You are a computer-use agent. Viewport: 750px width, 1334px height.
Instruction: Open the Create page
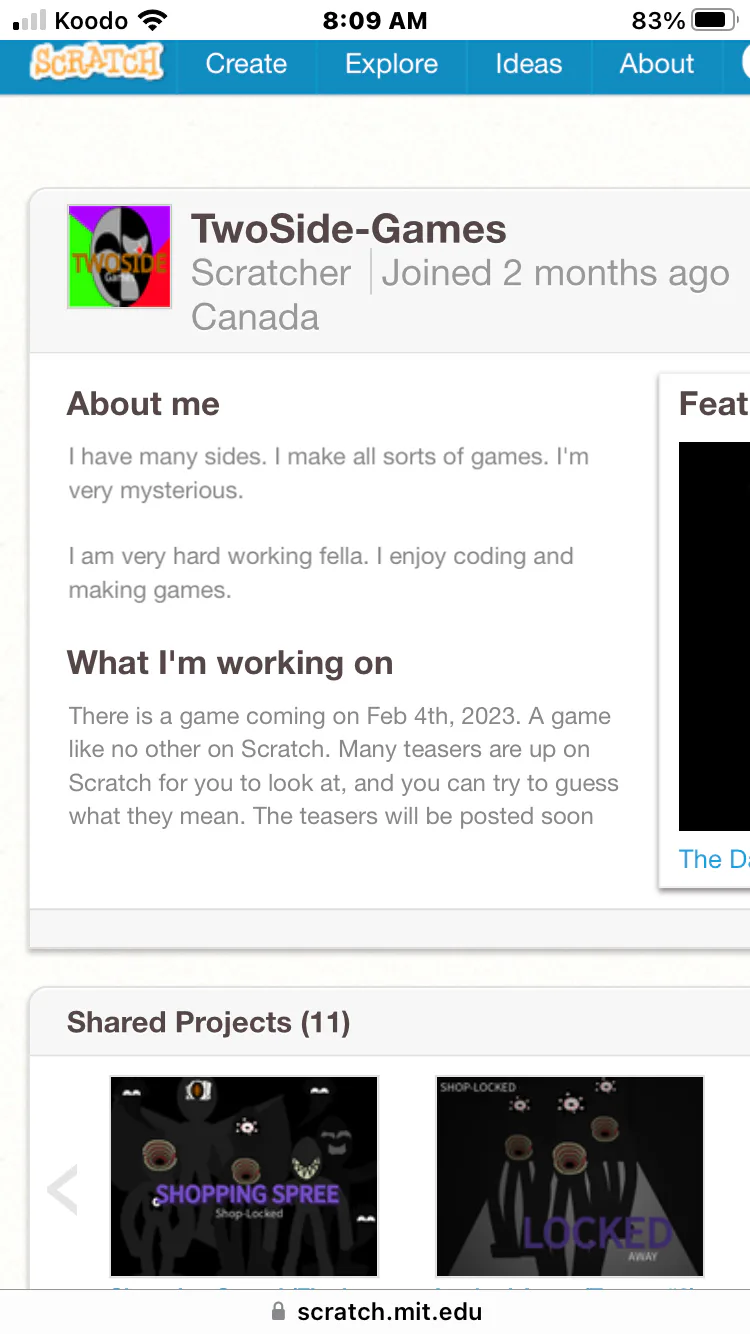246,64
